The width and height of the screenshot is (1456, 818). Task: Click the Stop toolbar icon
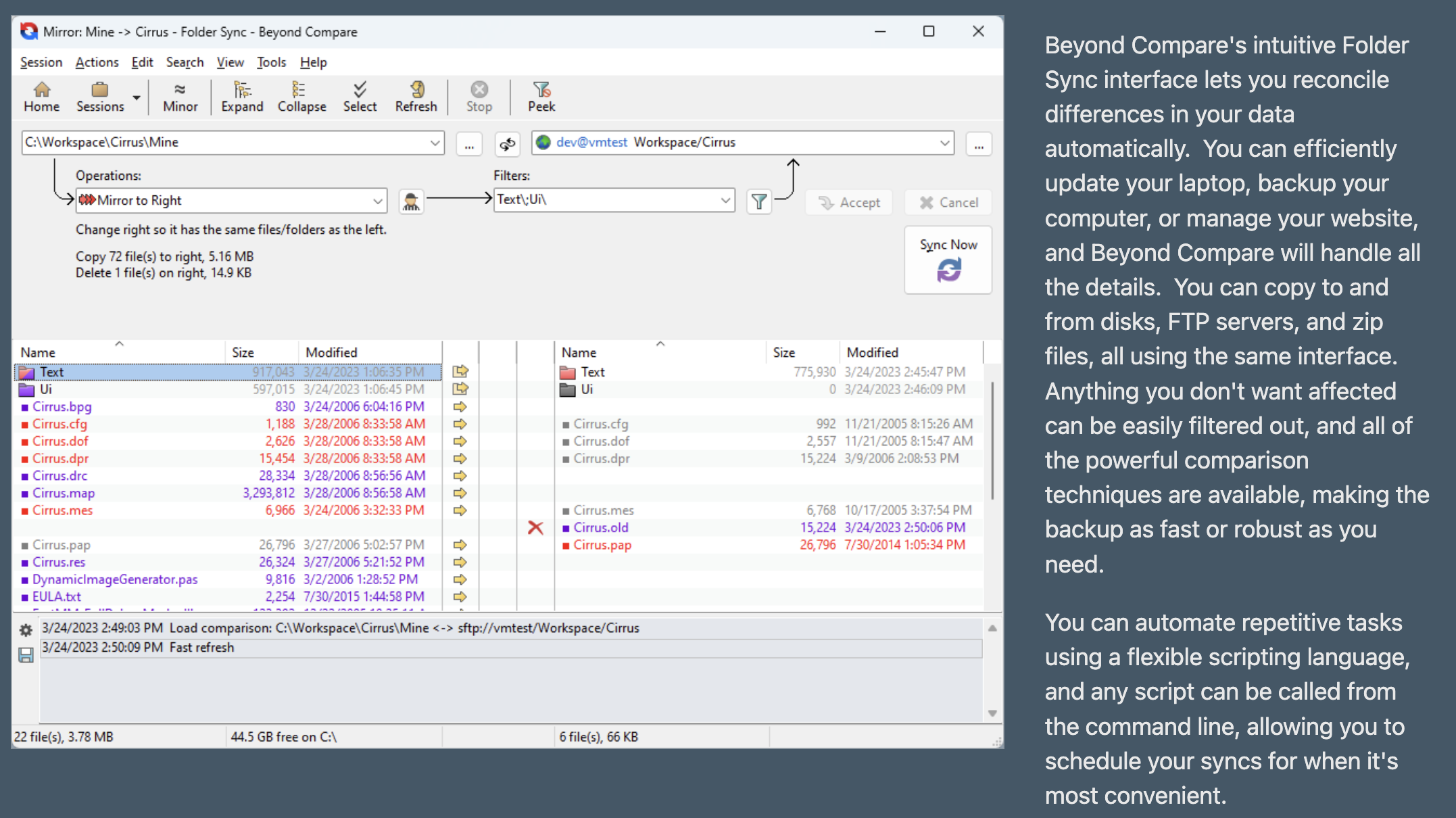(479, 97)
